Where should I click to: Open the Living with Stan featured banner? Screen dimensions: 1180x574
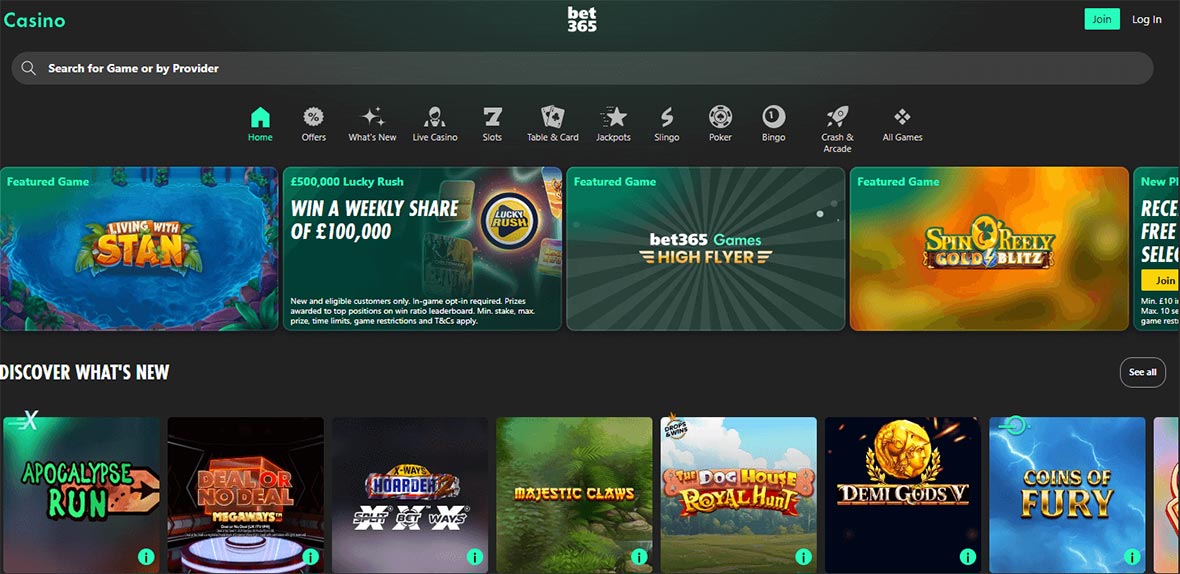point(139,248)
